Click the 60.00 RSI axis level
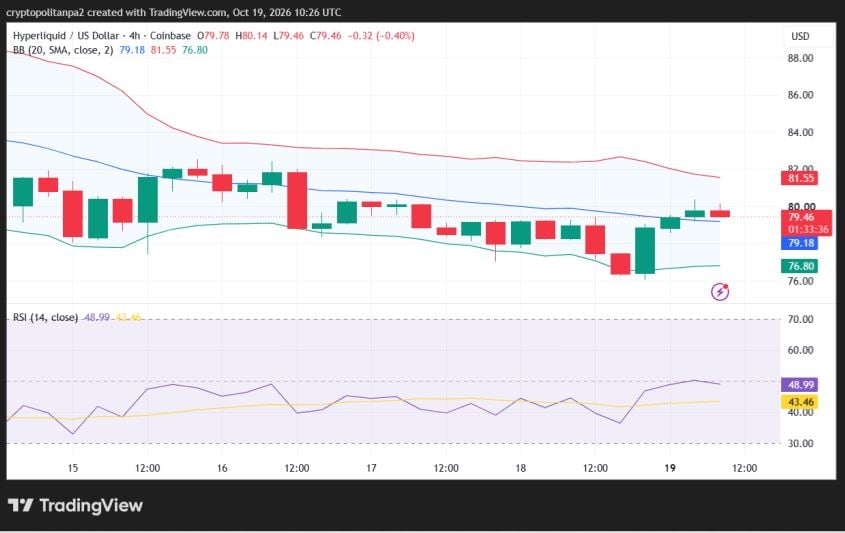The image size is (845, 533). [800, 350]
